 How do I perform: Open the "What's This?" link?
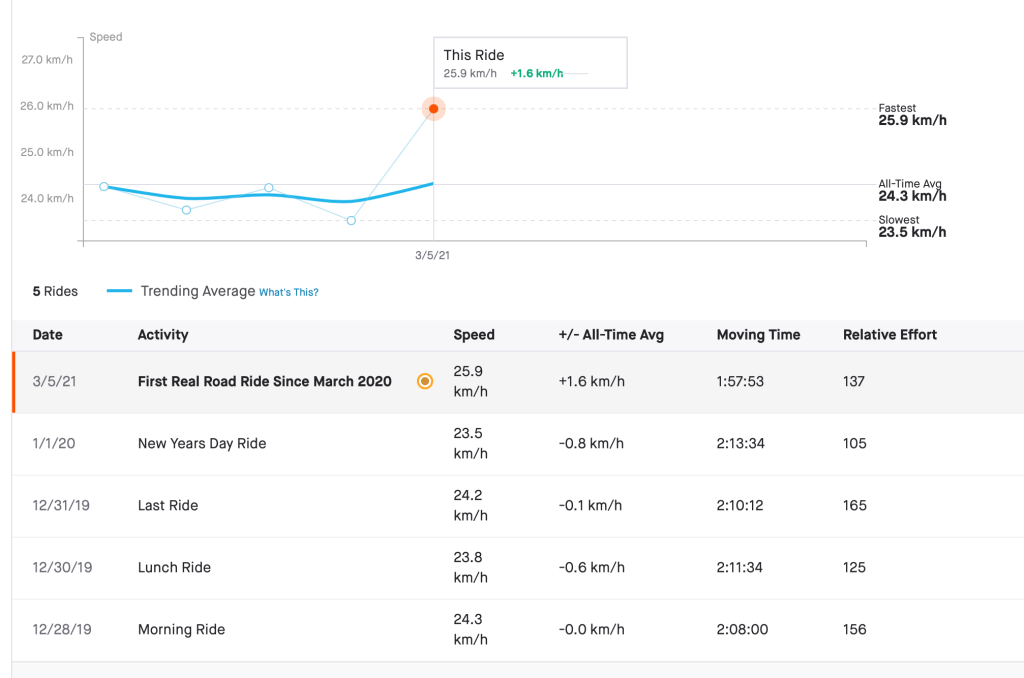(288, 292)
